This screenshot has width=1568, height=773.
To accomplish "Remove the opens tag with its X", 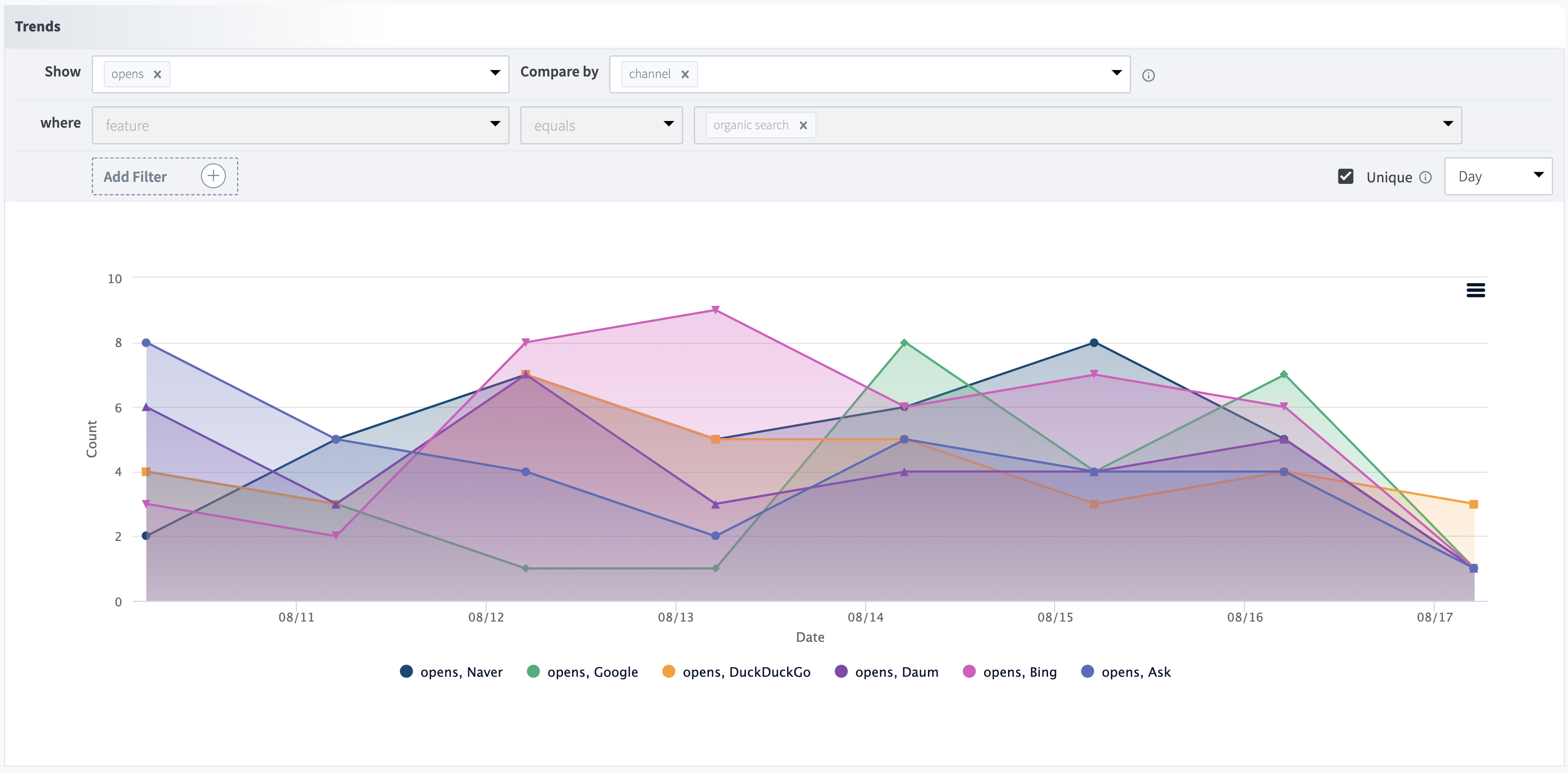I will [x=157, y=74].
